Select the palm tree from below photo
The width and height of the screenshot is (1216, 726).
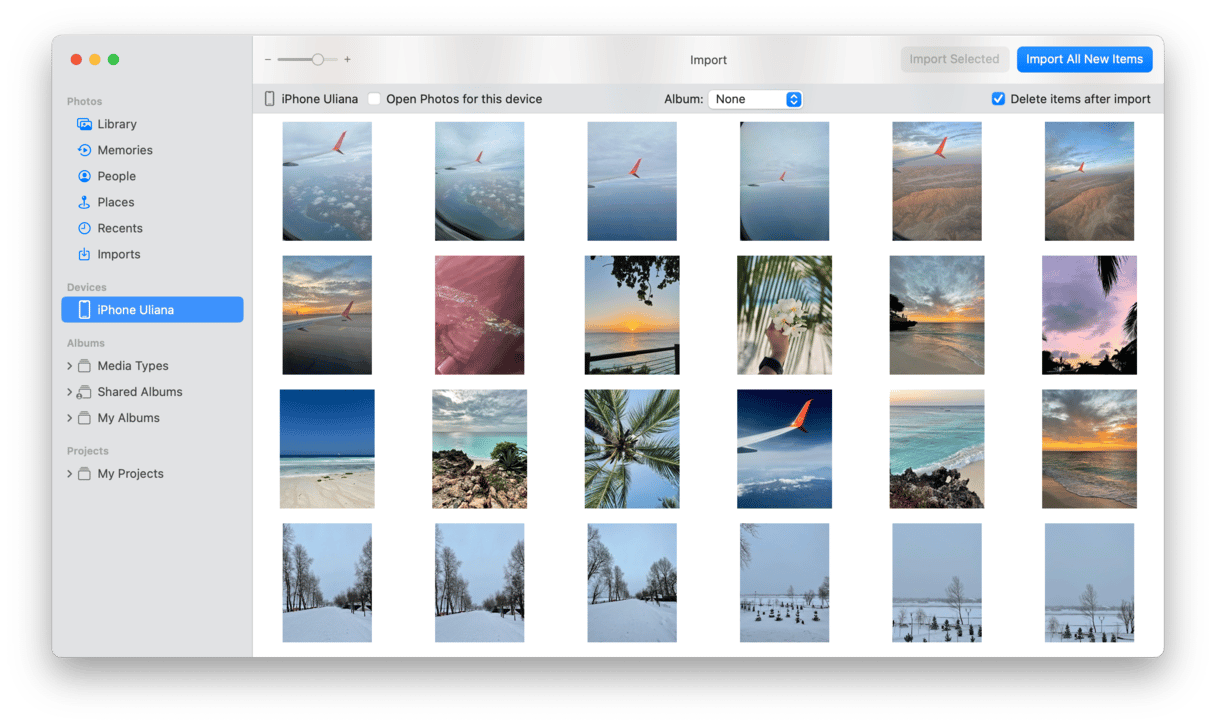coord(632,449)
